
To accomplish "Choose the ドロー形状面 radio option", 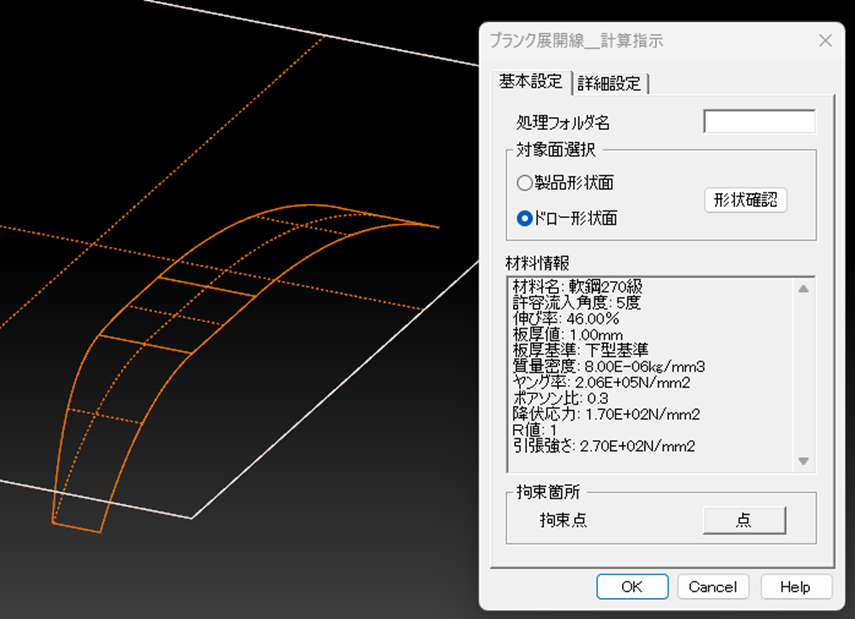I will [525, 218].
